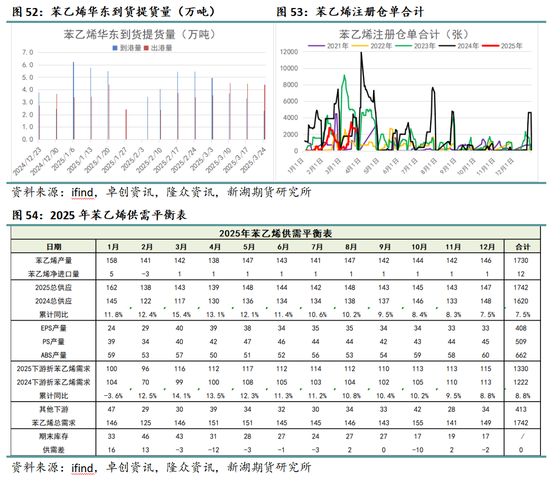Select the black 2024年 legend line

point(447,46)
